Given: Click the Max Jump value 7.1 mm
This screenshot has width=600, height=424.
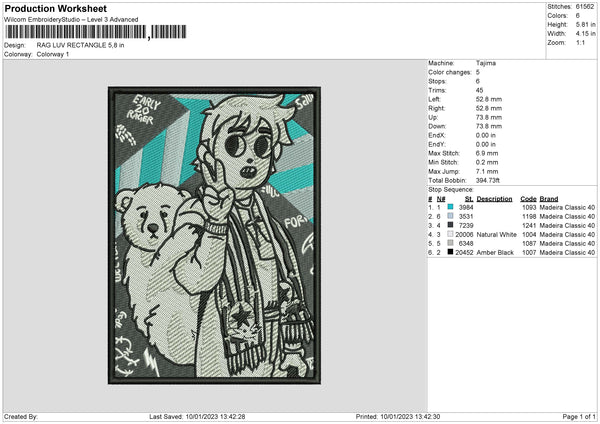Looking at the screenshot, I should pos(487,171).
